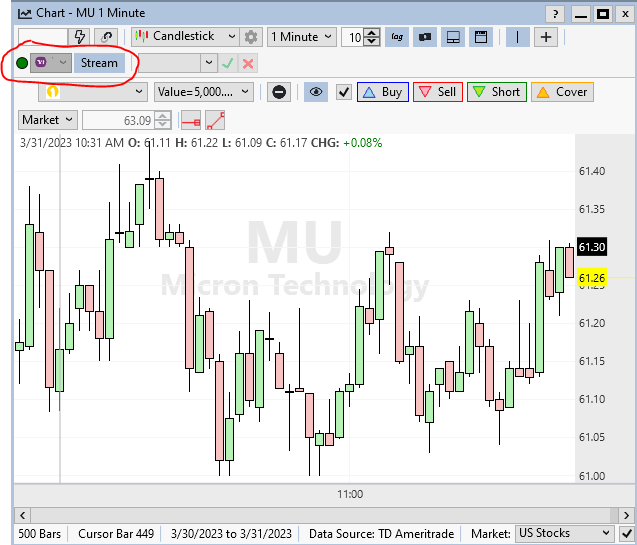Open the Candlestick chart style dropdown
The height and width of the screenshot is (545, 637).
pyautogui.click(x=185, y=37)
